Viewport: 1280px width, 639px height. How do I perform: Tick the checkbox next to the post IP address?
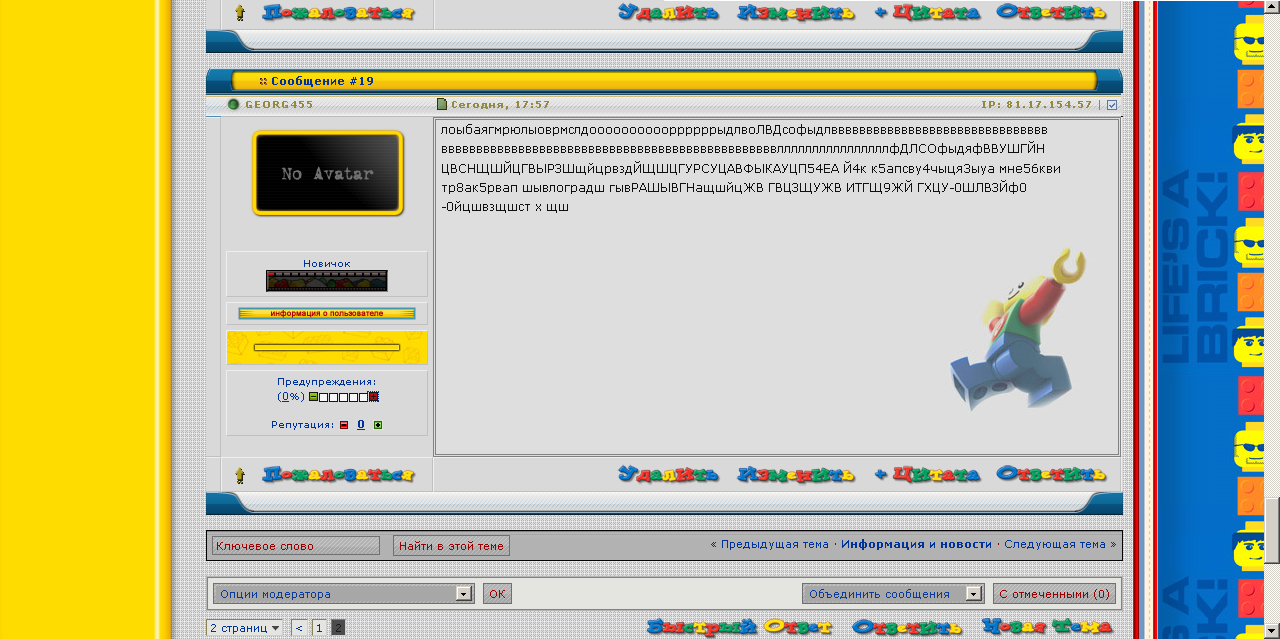tap(1112, 105)
